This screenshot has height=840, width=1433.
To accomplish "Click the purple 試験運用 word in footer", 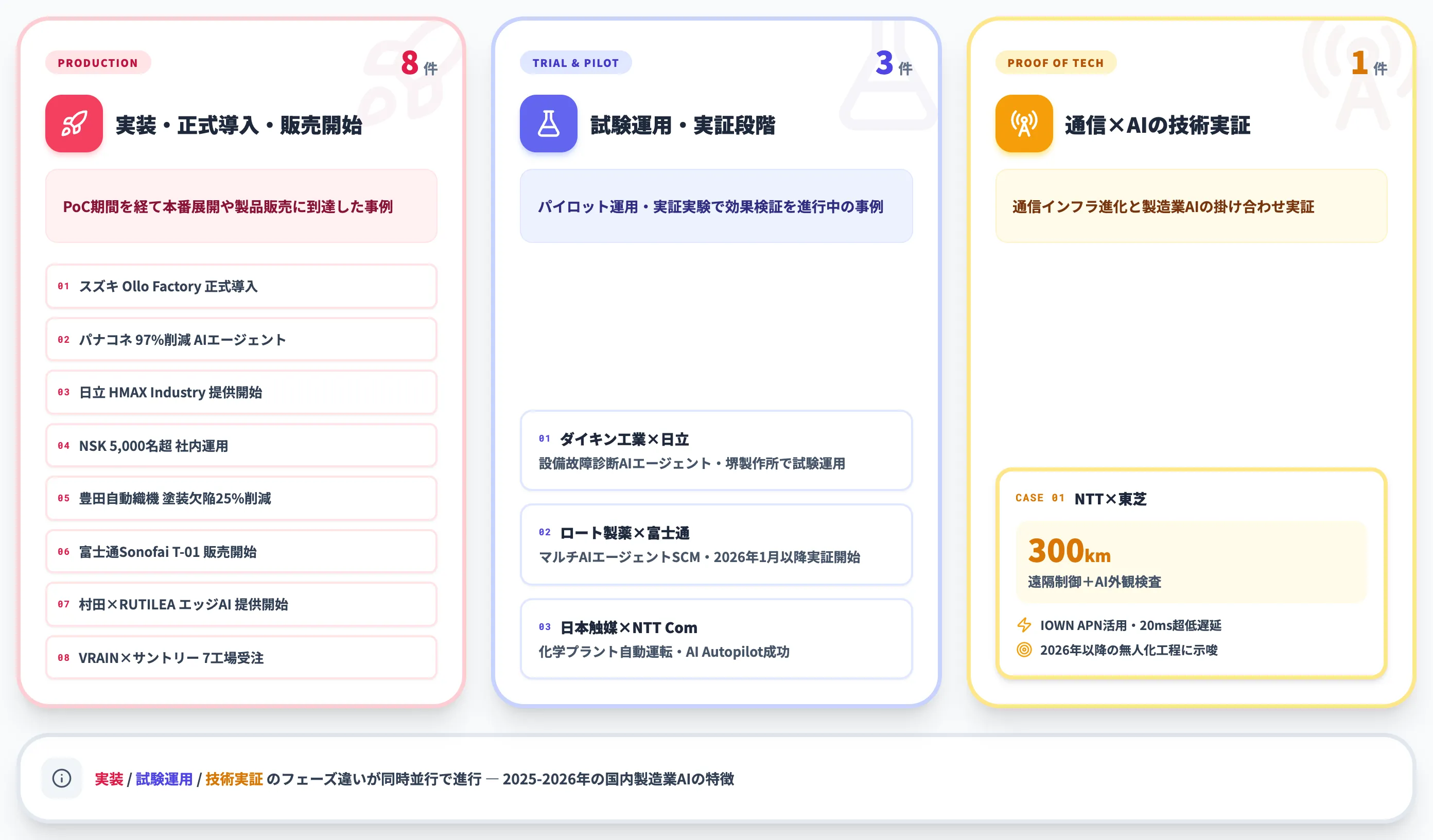I will click(x=164, y=779).
